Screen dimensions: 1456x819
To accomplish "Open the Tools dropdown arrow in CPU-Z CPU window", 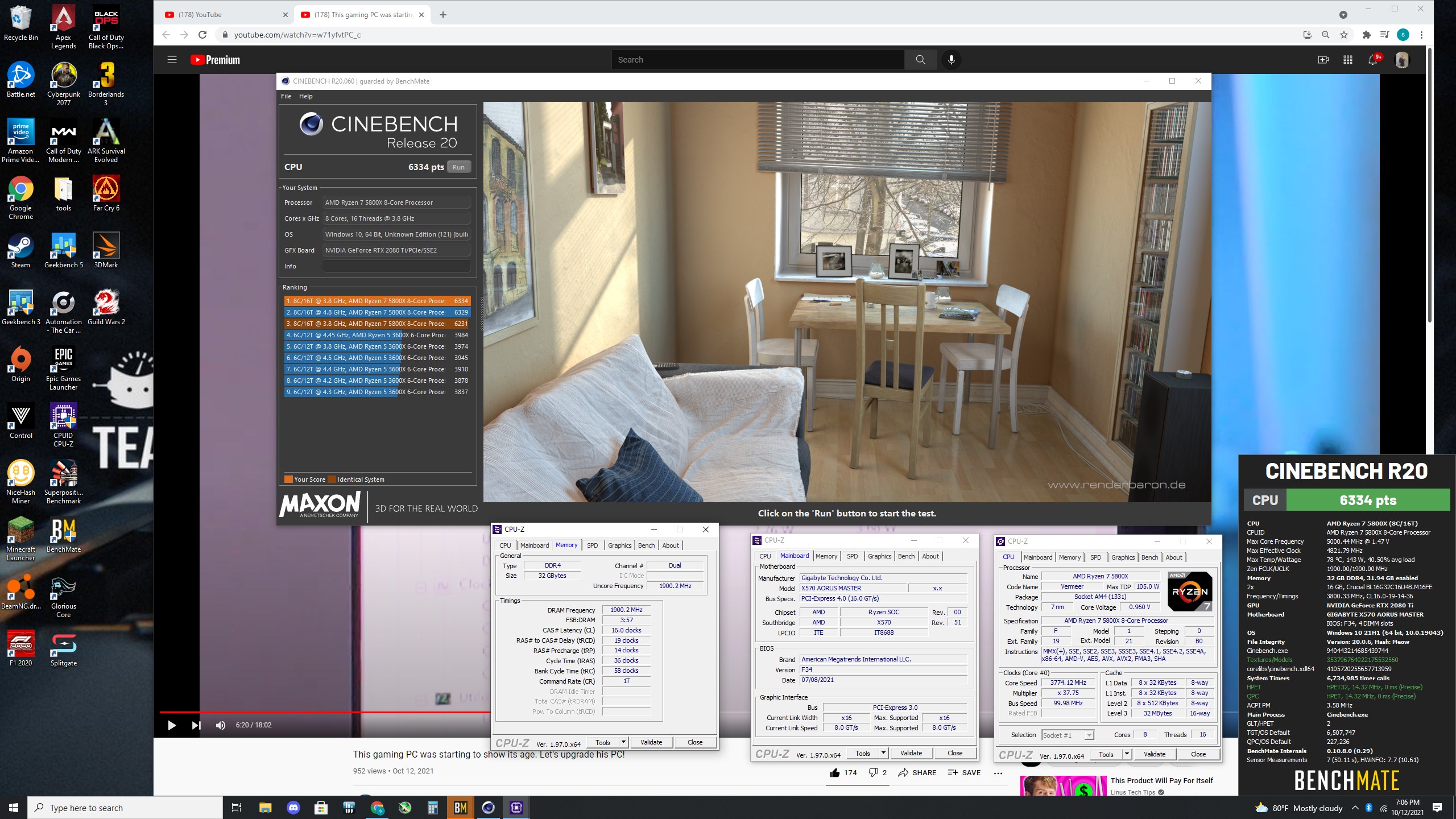I will [1127, 754].
